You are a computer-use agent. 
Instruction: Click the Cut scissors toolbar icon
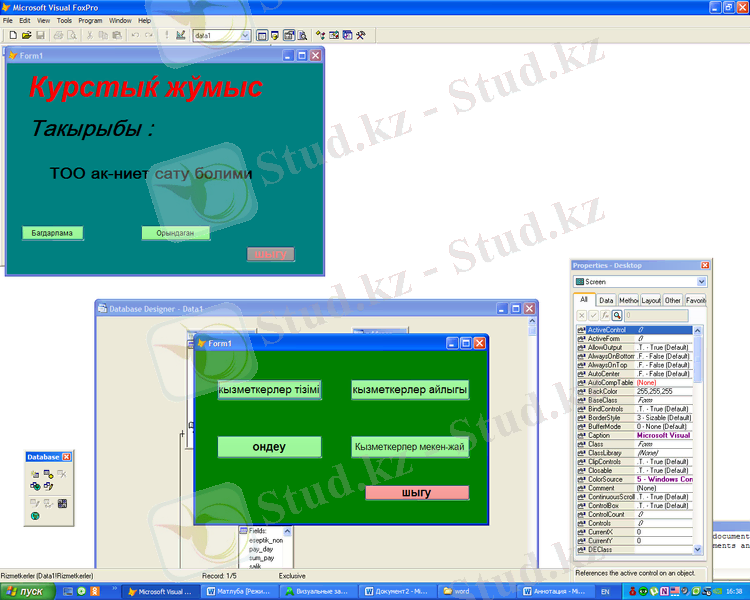89,35
